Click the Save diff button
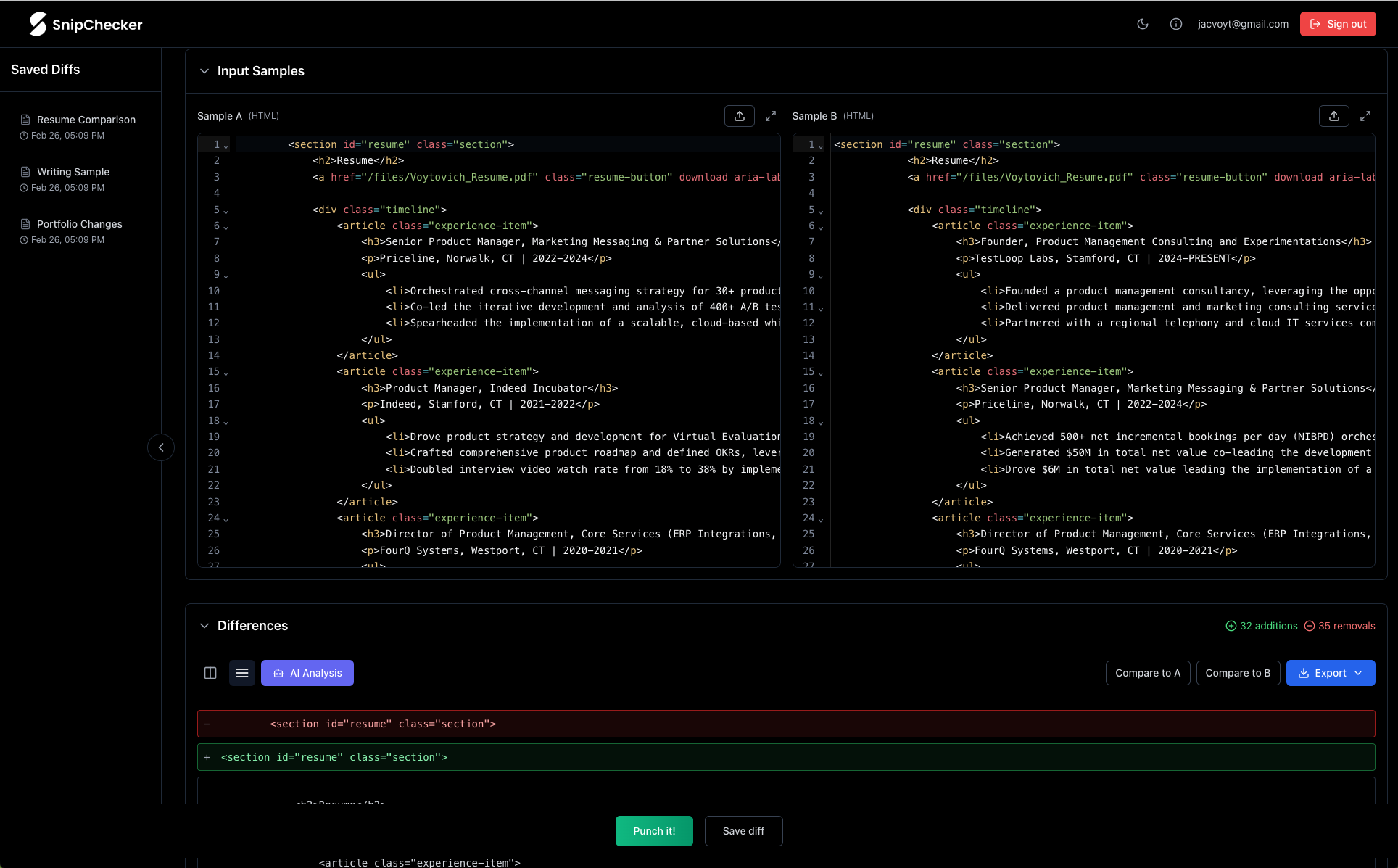1398x868 pixels. pyautogui.click(x=743, y=831)
